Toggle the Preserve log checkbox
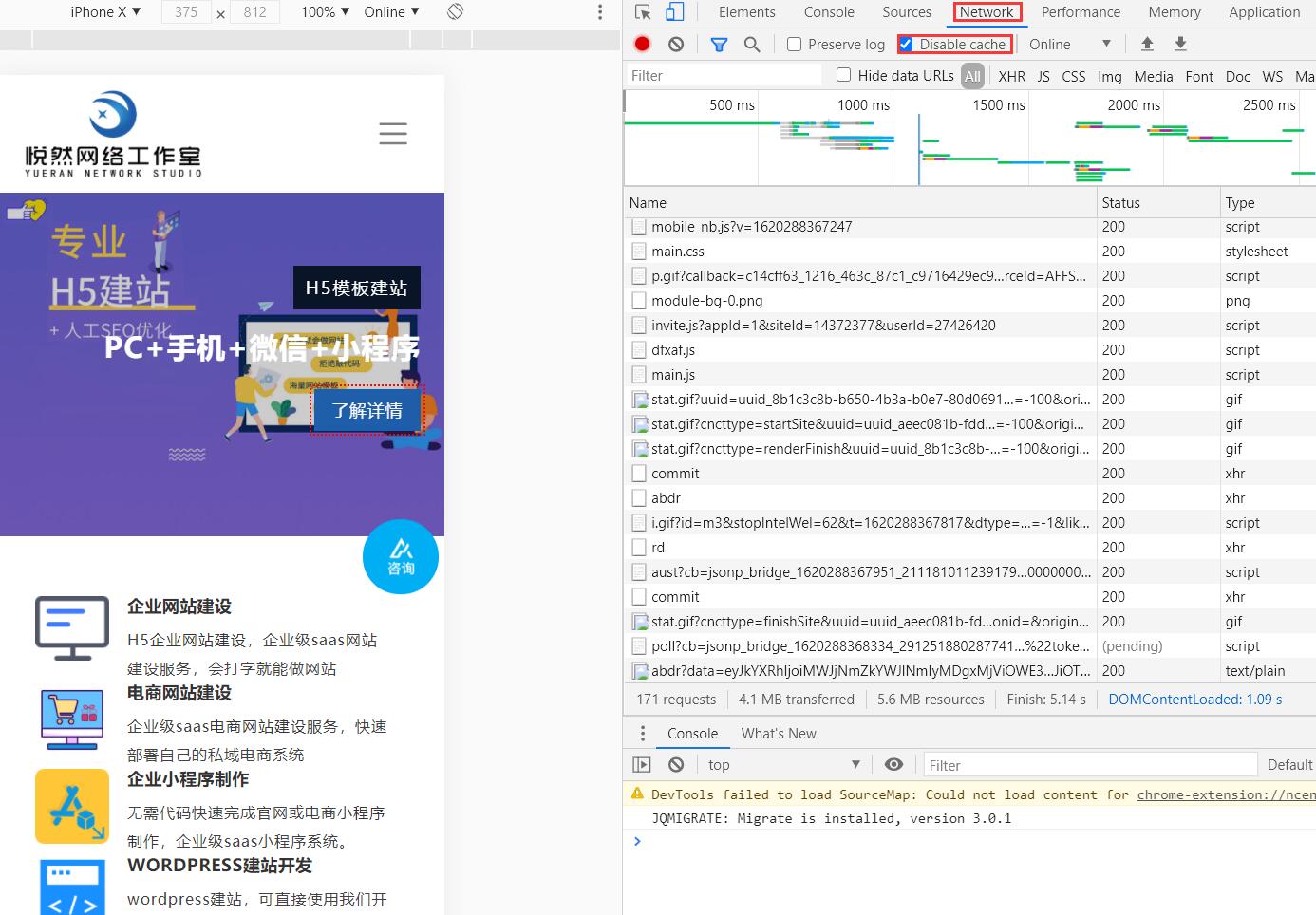1316x915 pixels. [x=795, y=44]
